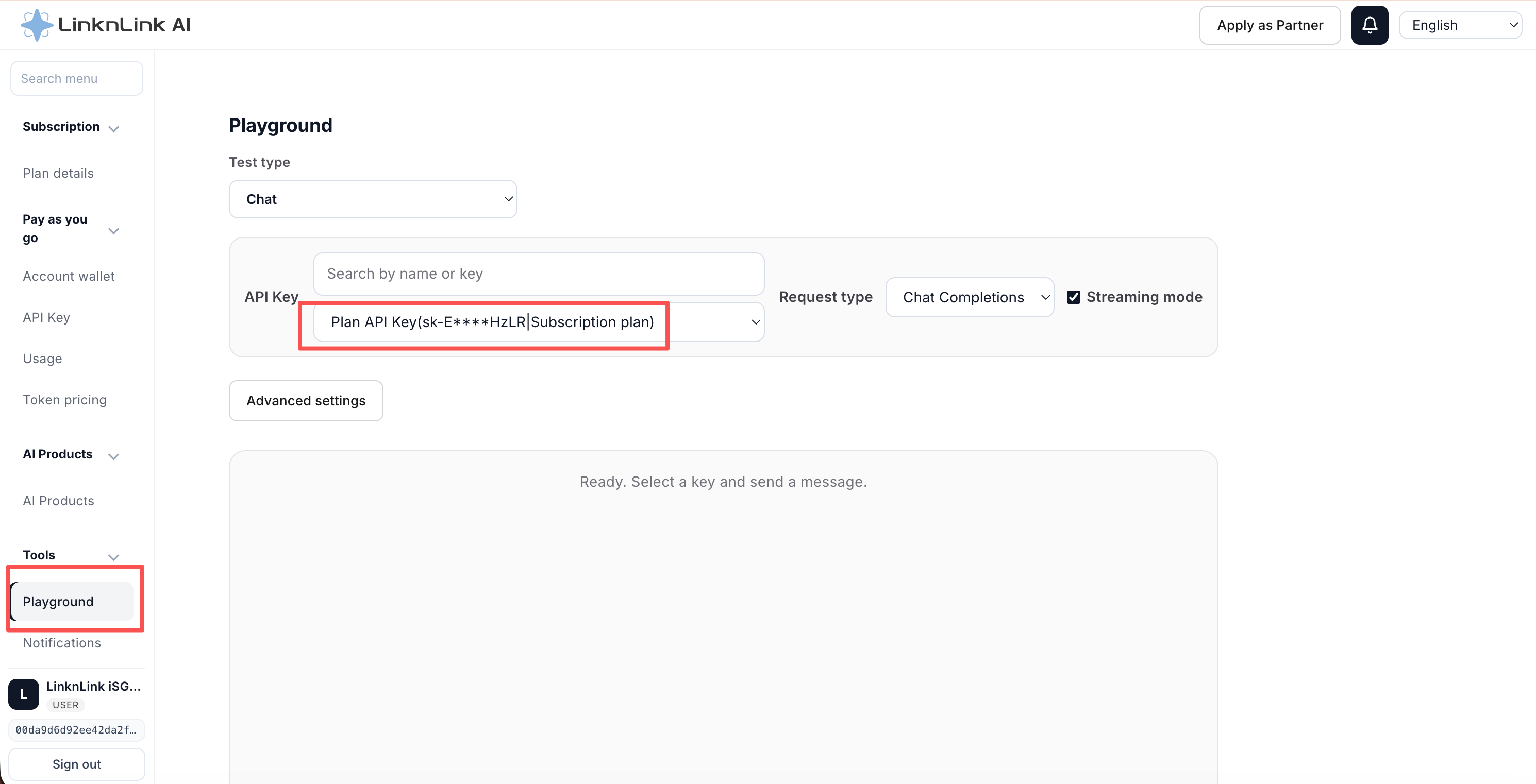Click the L user avatar

(24, 694)
